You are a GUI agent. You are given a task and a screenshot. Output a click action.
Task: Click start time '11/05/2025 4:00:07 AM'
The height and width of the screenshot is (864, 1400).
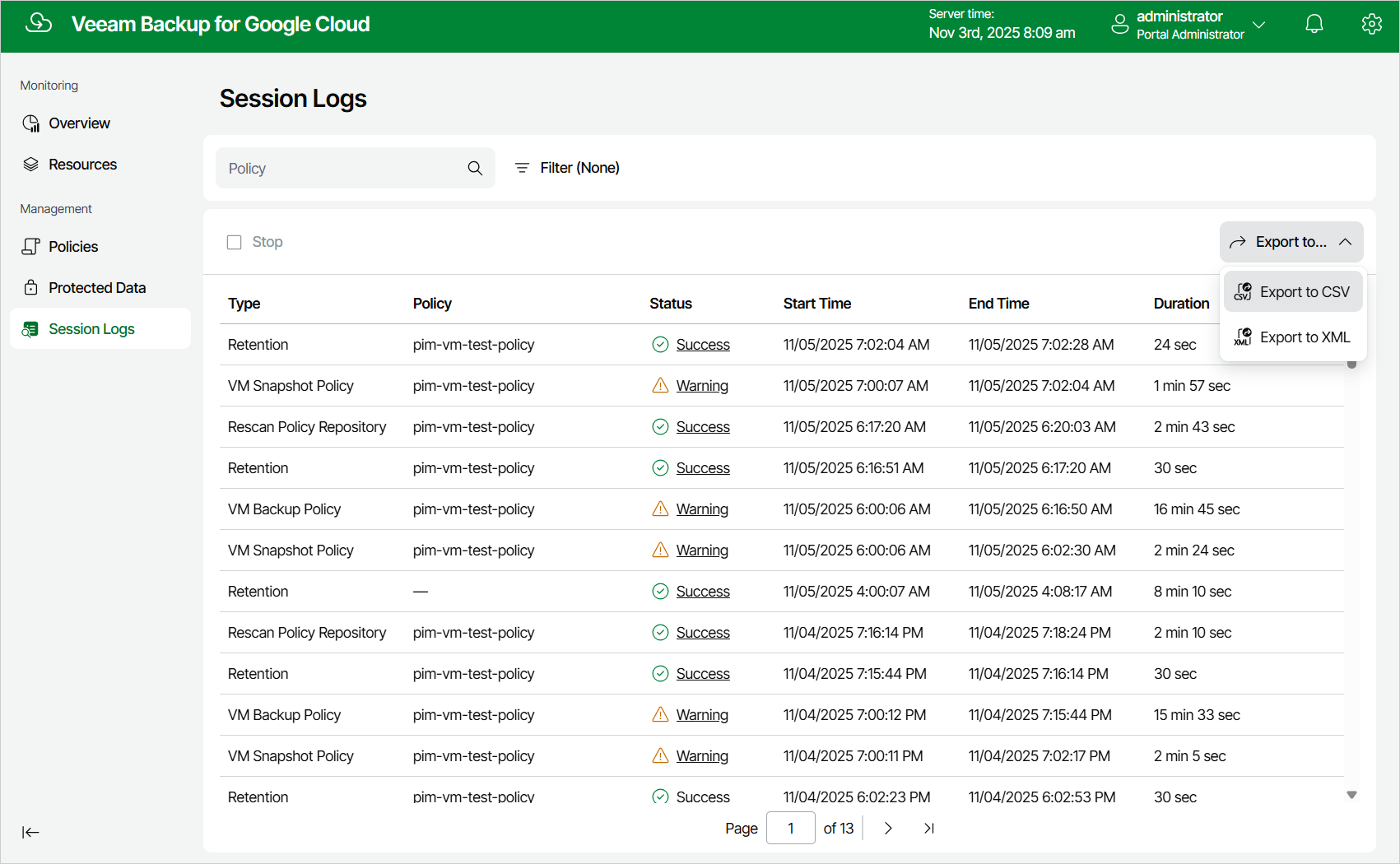857,592
